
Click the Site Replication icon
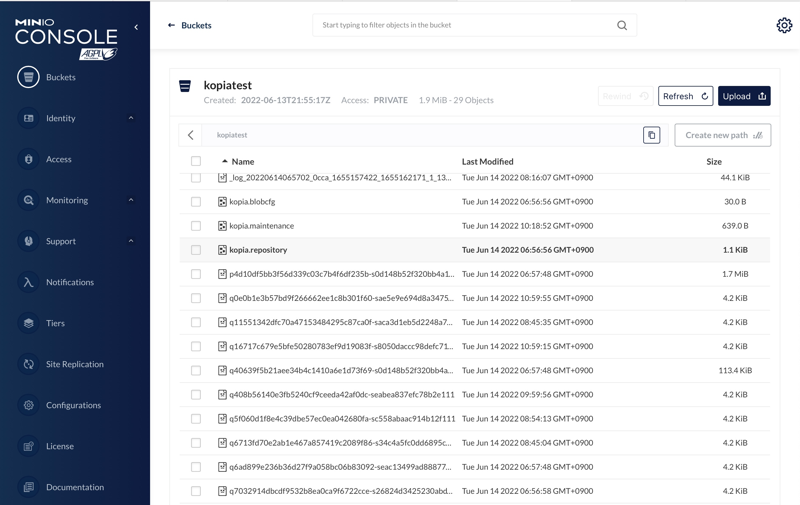click(x=28, y=364)
